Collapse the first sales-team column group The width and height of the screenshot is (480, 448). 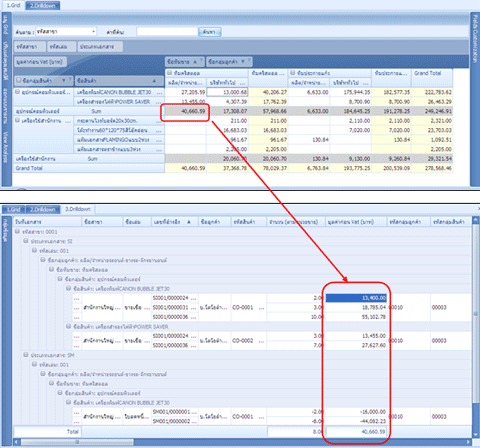click(170, 73)
